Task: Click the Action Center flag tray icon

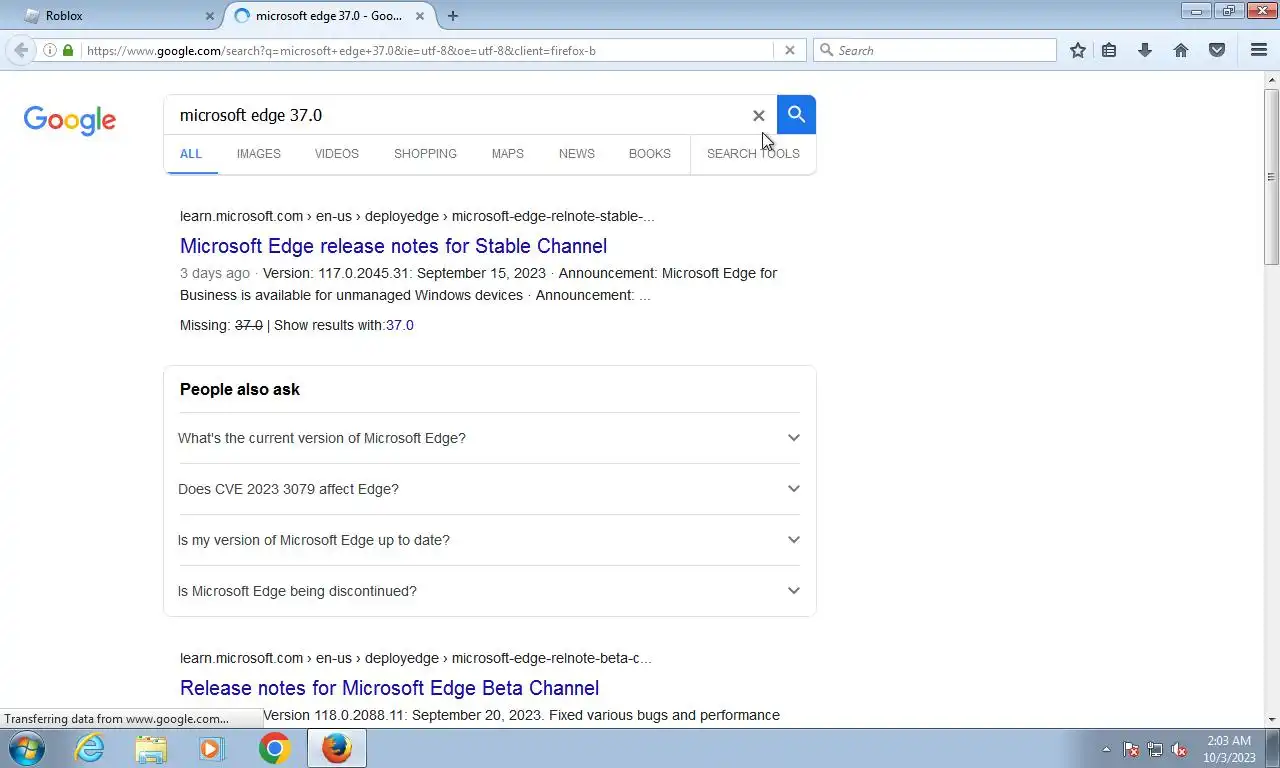Action: coord(1131,749)
